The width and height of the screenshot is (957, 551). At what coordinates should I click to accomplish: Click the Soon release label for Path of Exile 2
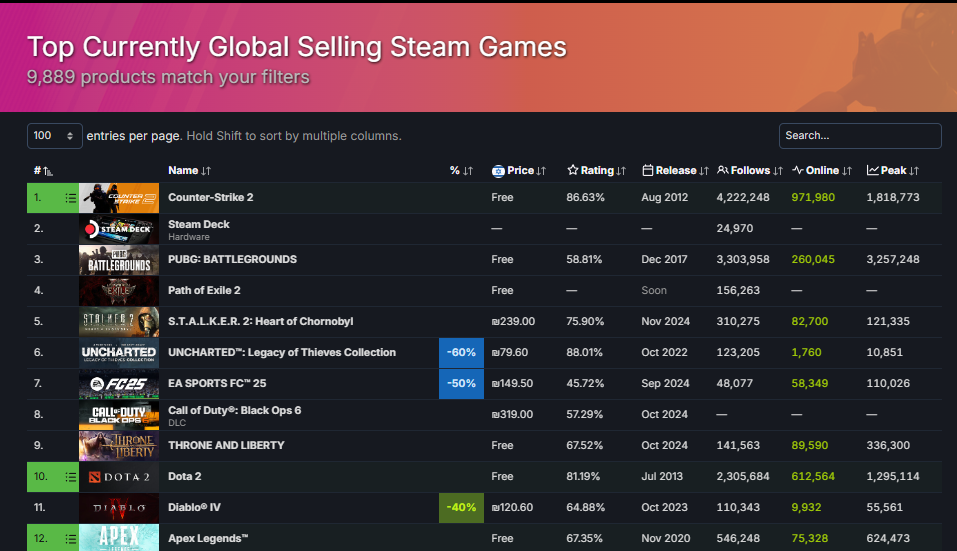pos(654,291)
